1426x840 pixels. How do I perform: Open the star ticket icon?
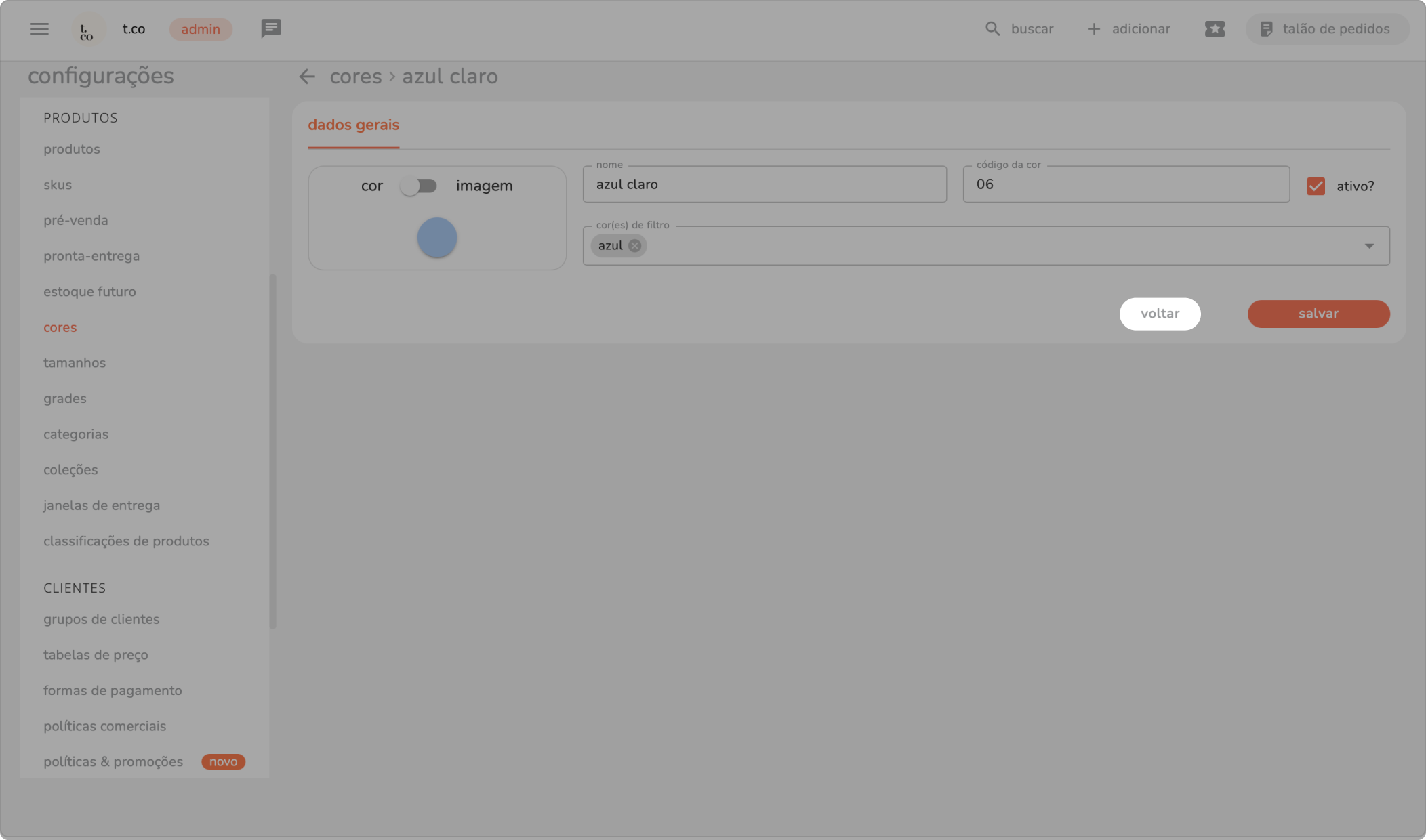pos(1215,29)
